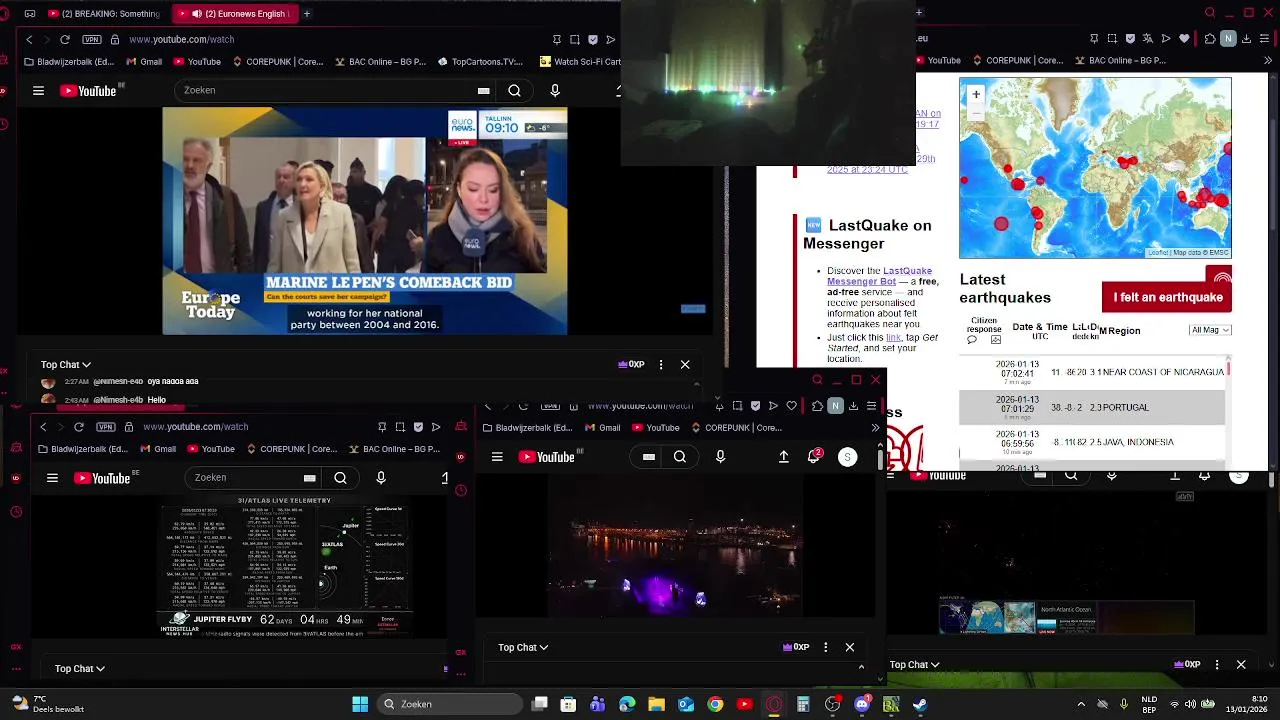Screen dimensions: 1280x720
Task: Select the PORTUGAL earthquake row
Action: click(1092, 407)
